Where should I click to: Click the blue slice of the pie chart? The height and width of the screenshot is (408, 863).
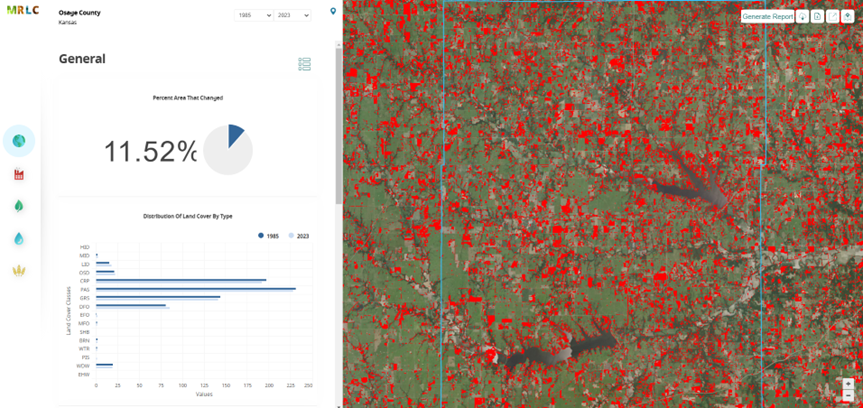pos(235,135)
